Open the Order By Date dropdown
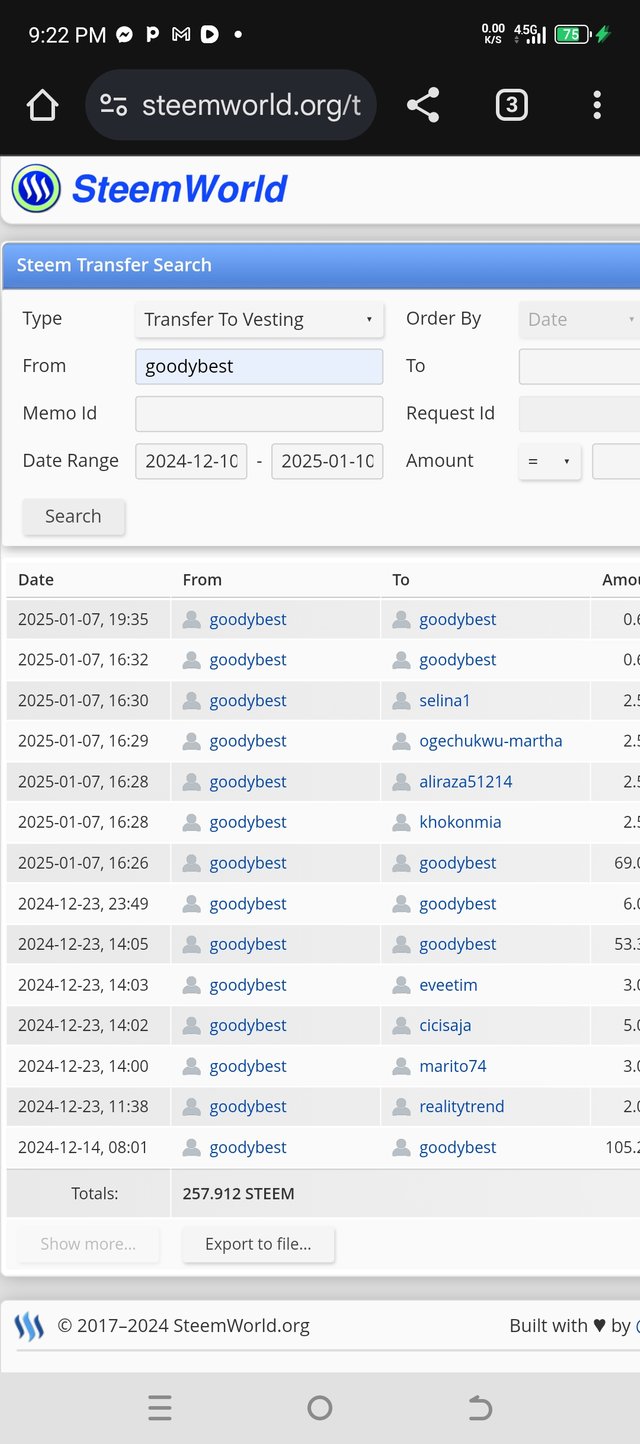Image resolution: width=640 pixels, height=1444 pixels. [579, 320]
